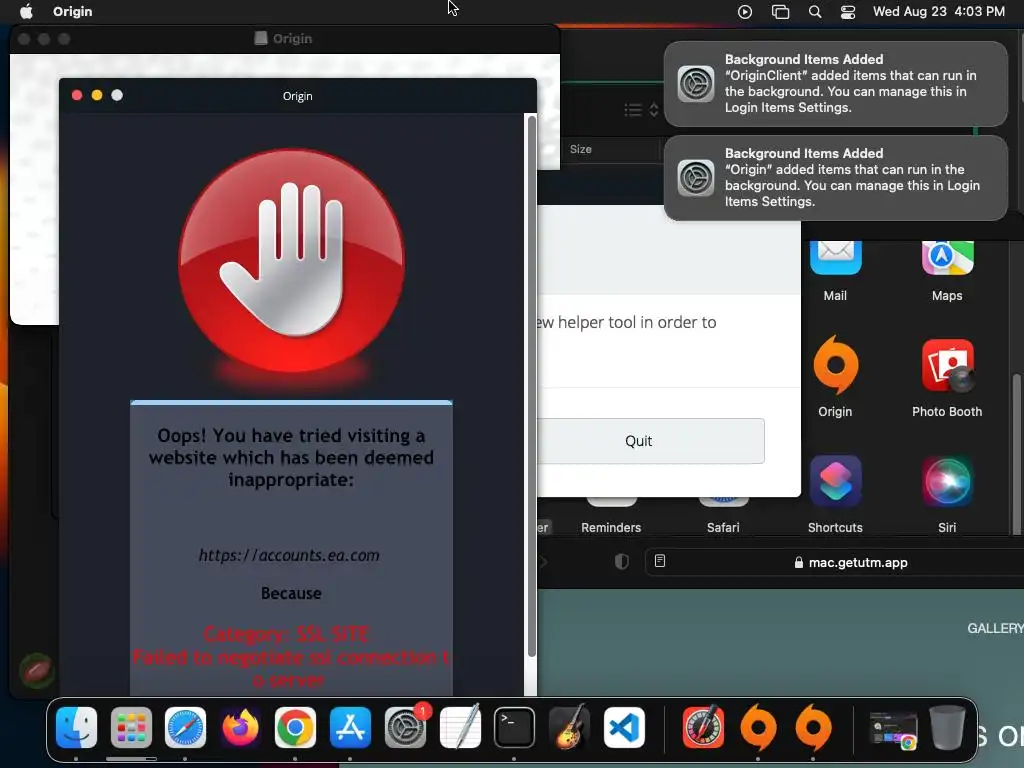Open TextEdit from the Dock
Image resolution: width=1024 pixels, height=768 pixels.
pos(460,727)
